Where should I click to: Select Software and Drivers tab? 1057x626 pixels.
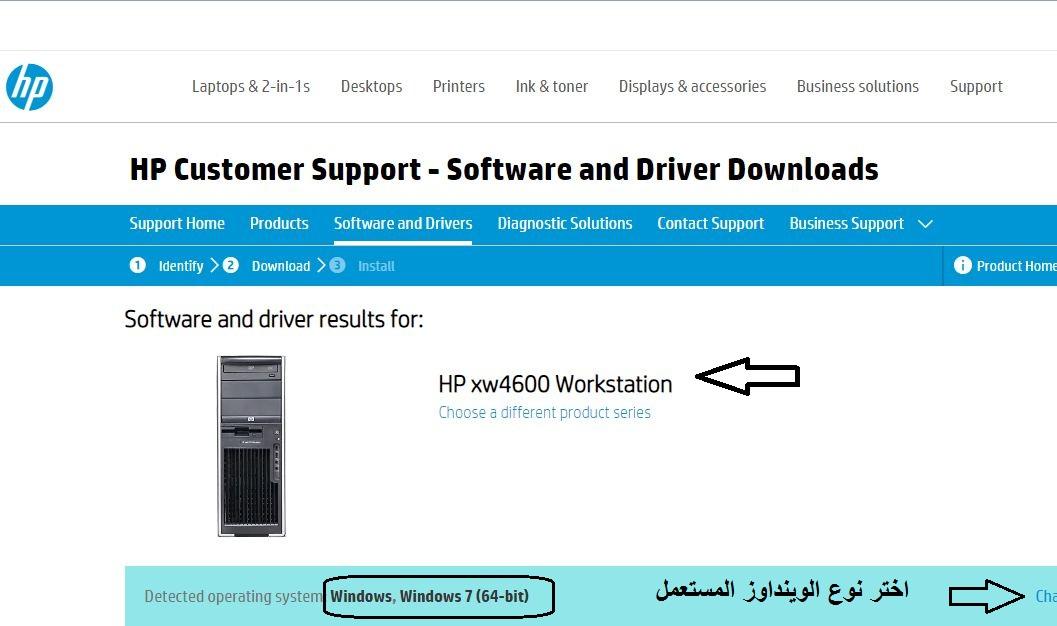click(403, 223)
